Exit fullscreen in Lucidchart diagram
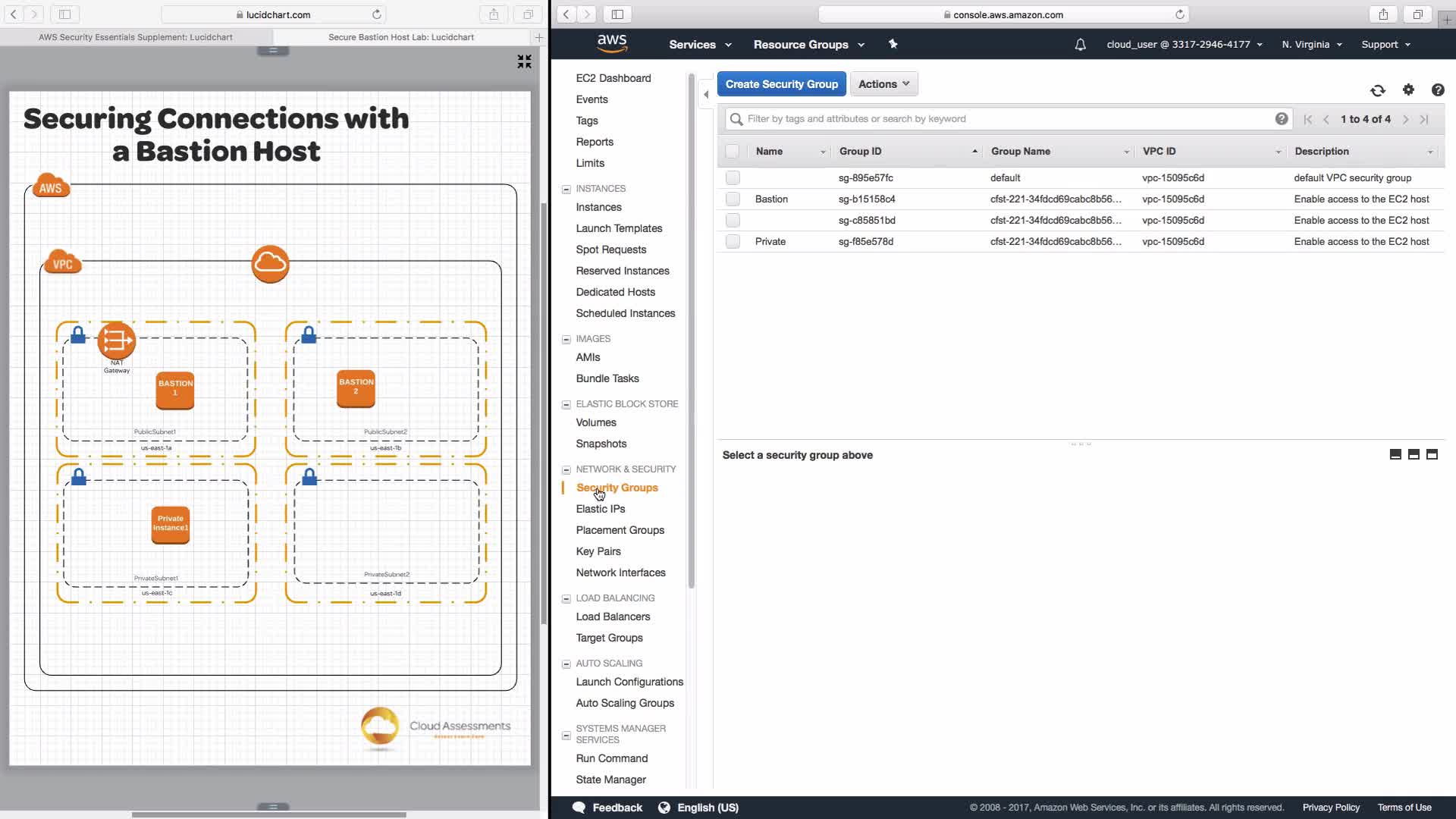The height and width of the screenshot is (819, 1456). (x=524, y=61)
